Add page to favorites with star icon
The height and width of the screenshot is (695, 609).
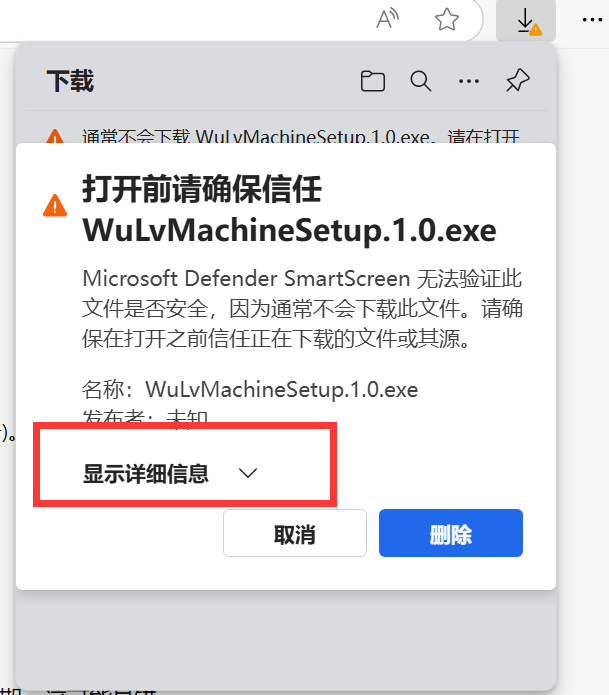point(446,20)
